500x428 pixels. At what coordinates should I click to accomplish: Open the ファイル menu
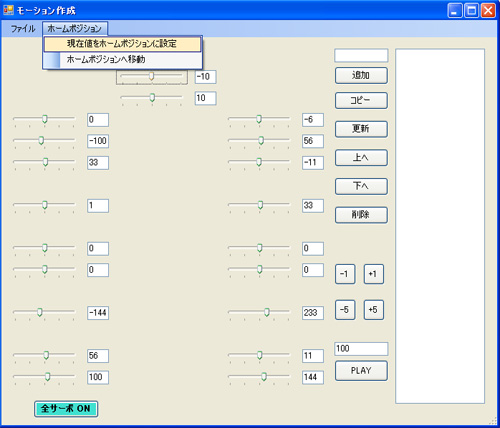point(23,29)
